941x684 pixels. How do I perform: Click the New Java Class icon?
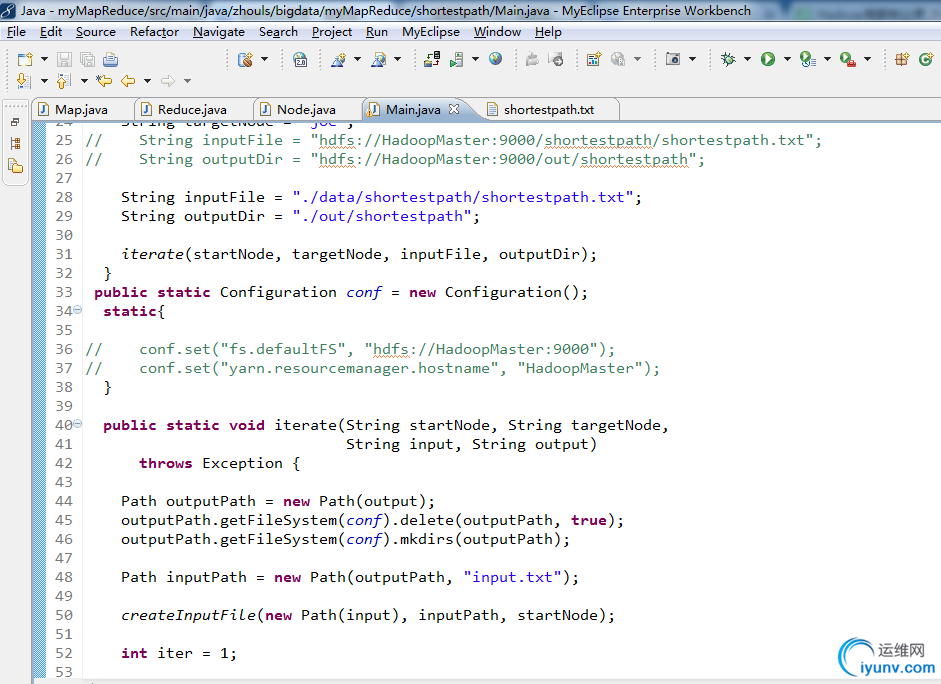[926, 59]
